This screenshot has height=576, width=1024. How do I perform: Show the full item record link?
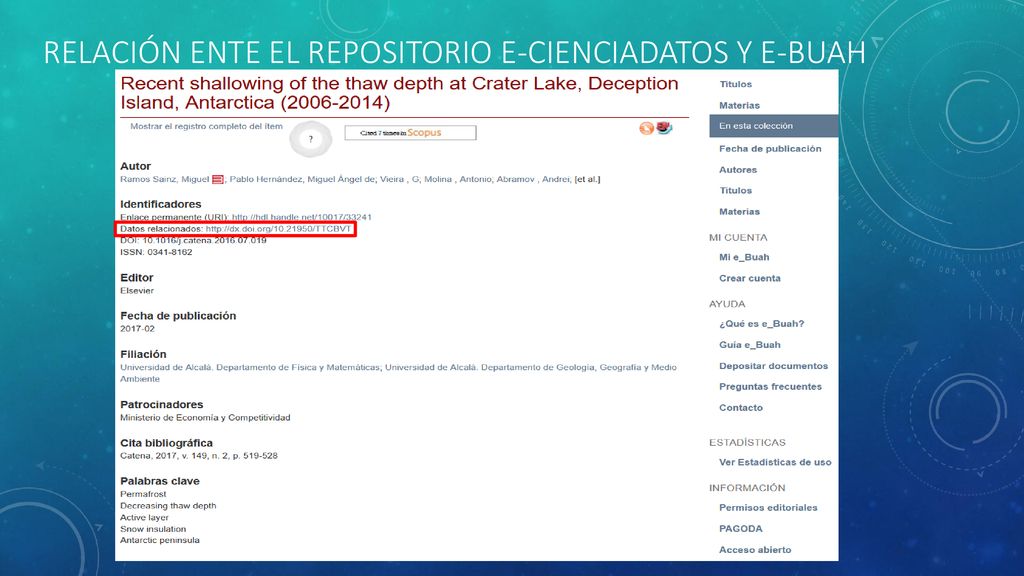point(206,126)
